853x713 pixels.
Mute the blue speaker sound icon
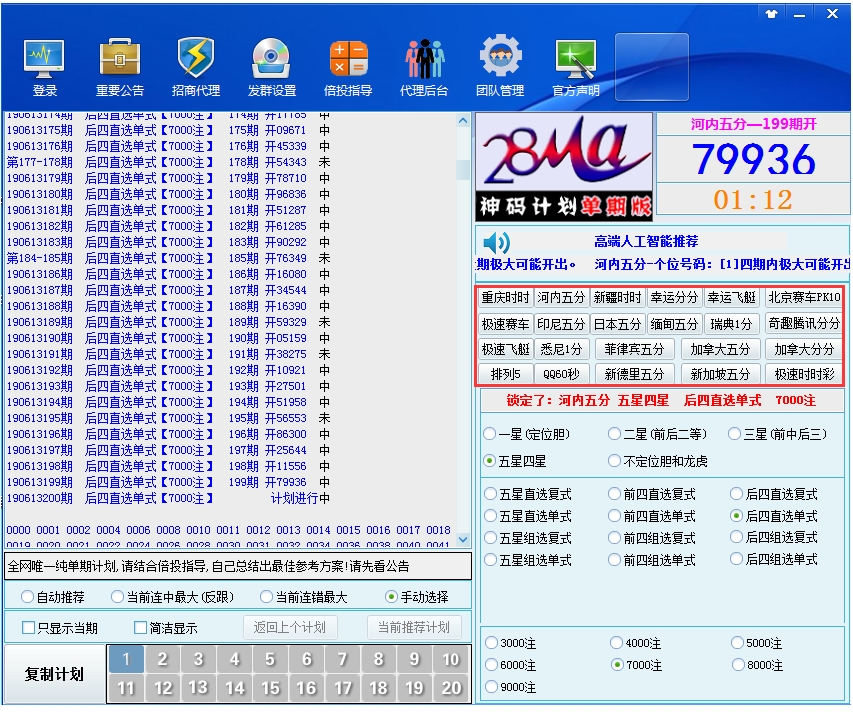pyautogui.click(x=497, y=243)
